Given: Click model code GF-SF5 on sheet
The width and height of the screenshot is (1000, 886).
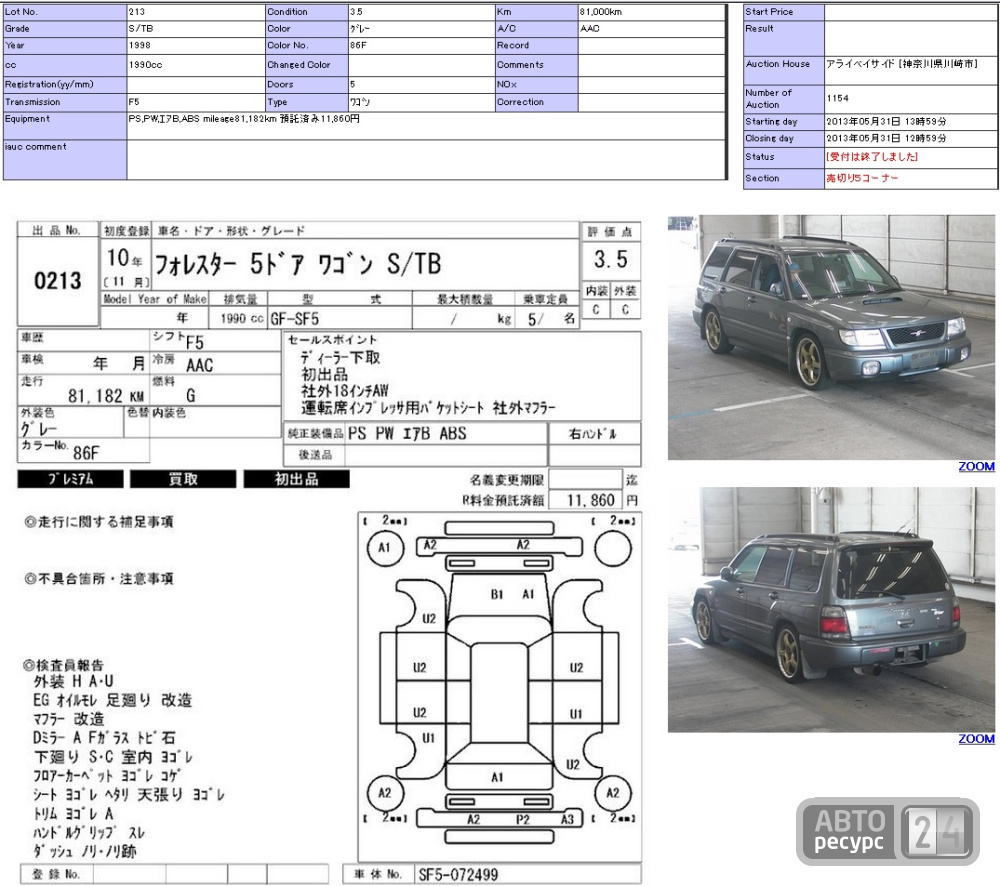Looking at the screenshot, I should click(x=295, y=319).
